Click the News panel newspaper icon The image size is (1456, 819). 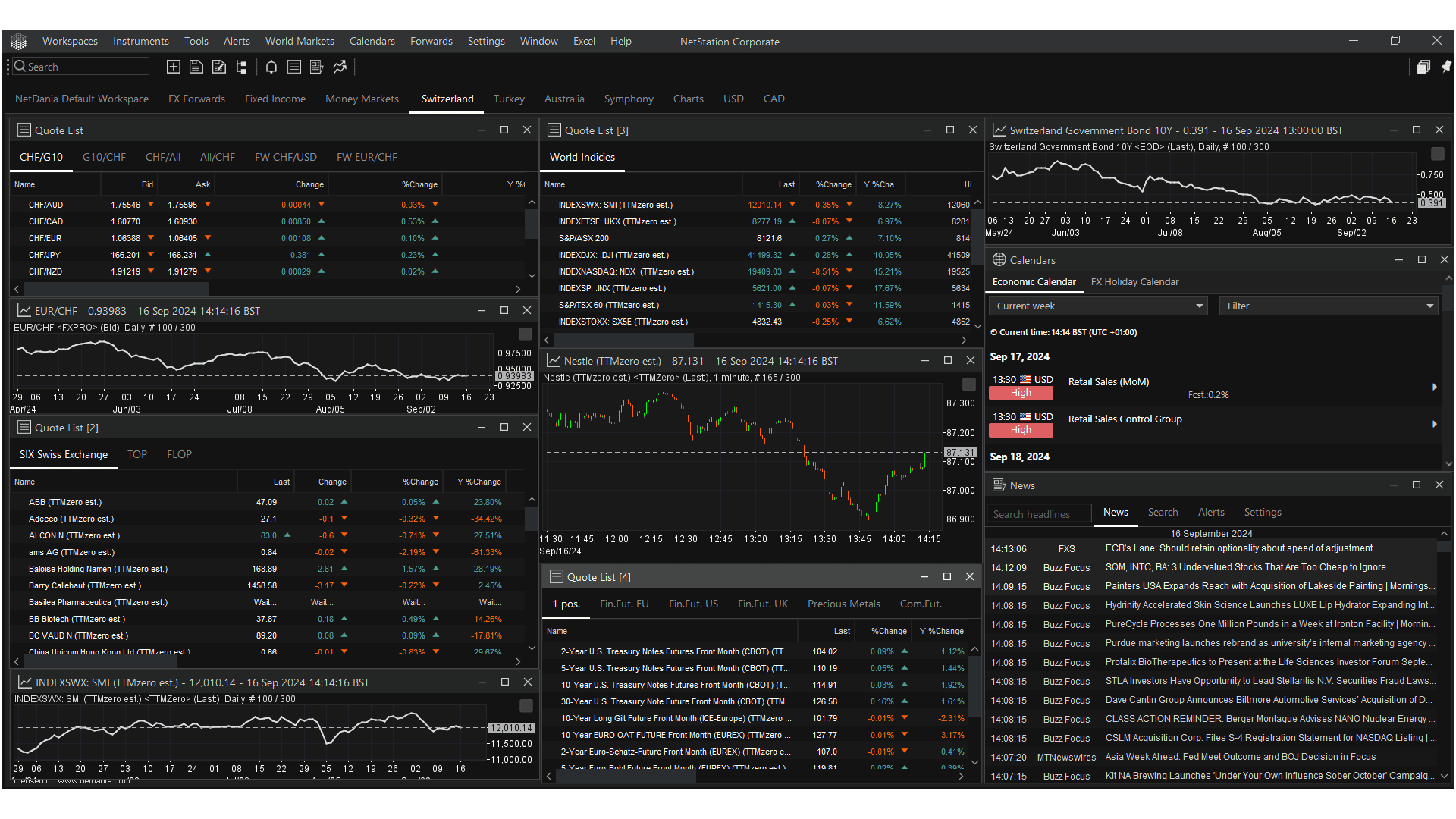coord(999,485)
